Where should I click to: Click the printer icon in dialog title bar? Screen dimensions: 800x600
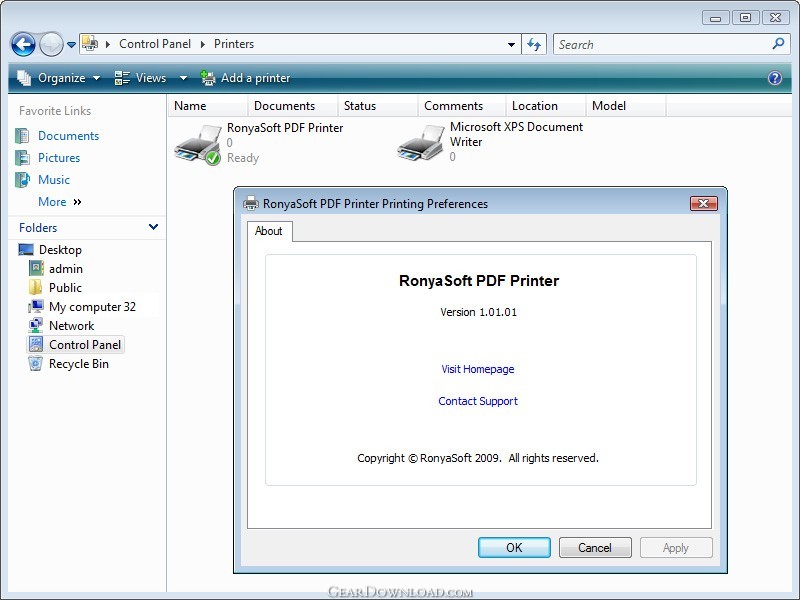click(x=251, y=204)
